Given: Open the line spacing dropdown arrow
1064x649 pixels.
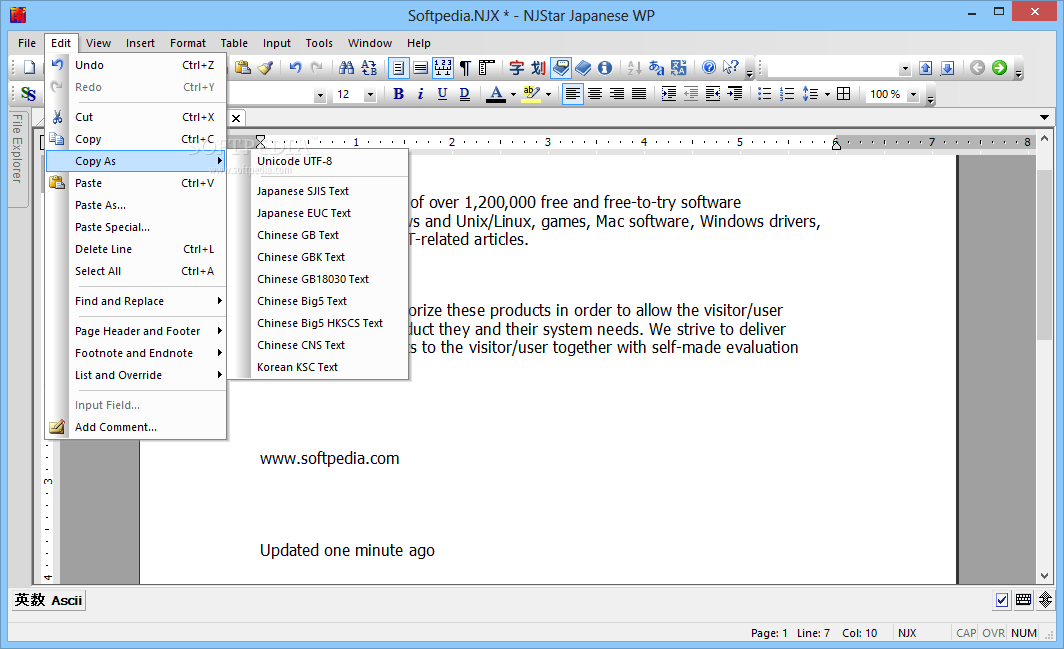Looking at the screenshot, I should coord(827,94).
